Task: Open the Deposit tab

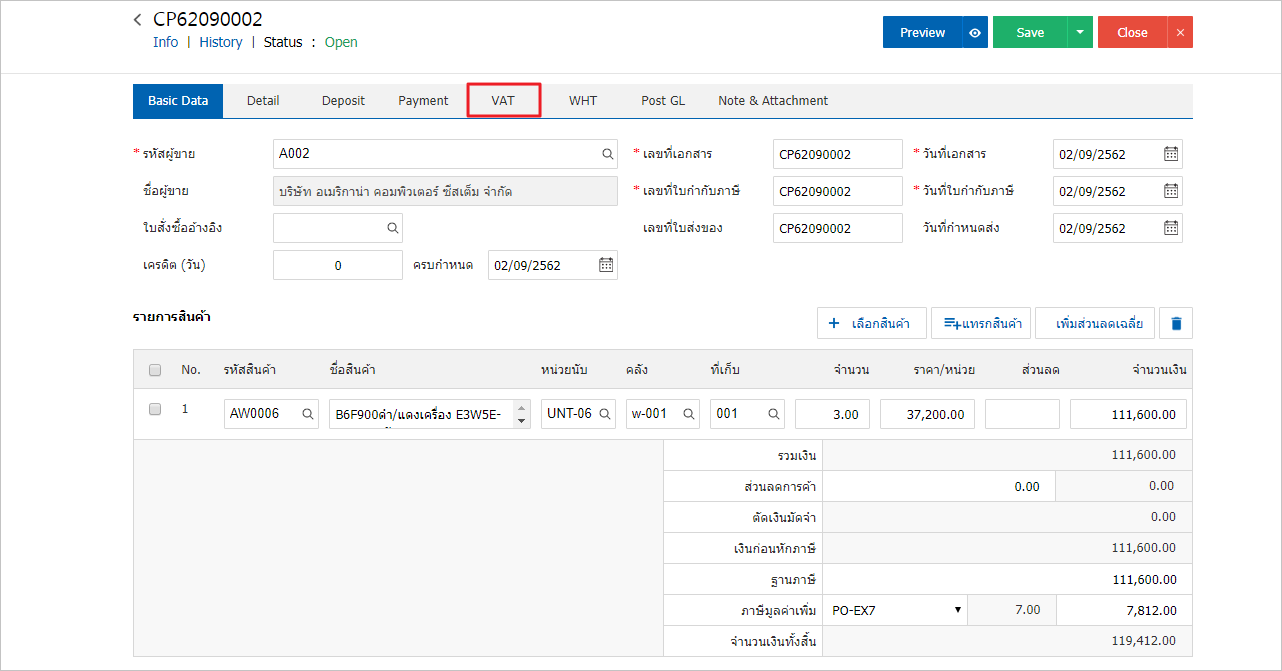Action: (343, 100)
